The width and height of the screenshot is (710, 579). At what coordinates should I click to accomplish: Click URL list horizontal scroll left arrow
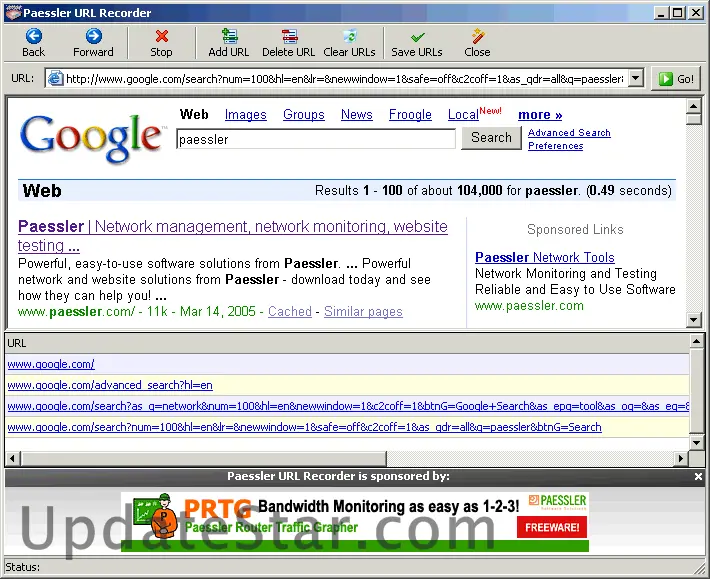[12, 458]
